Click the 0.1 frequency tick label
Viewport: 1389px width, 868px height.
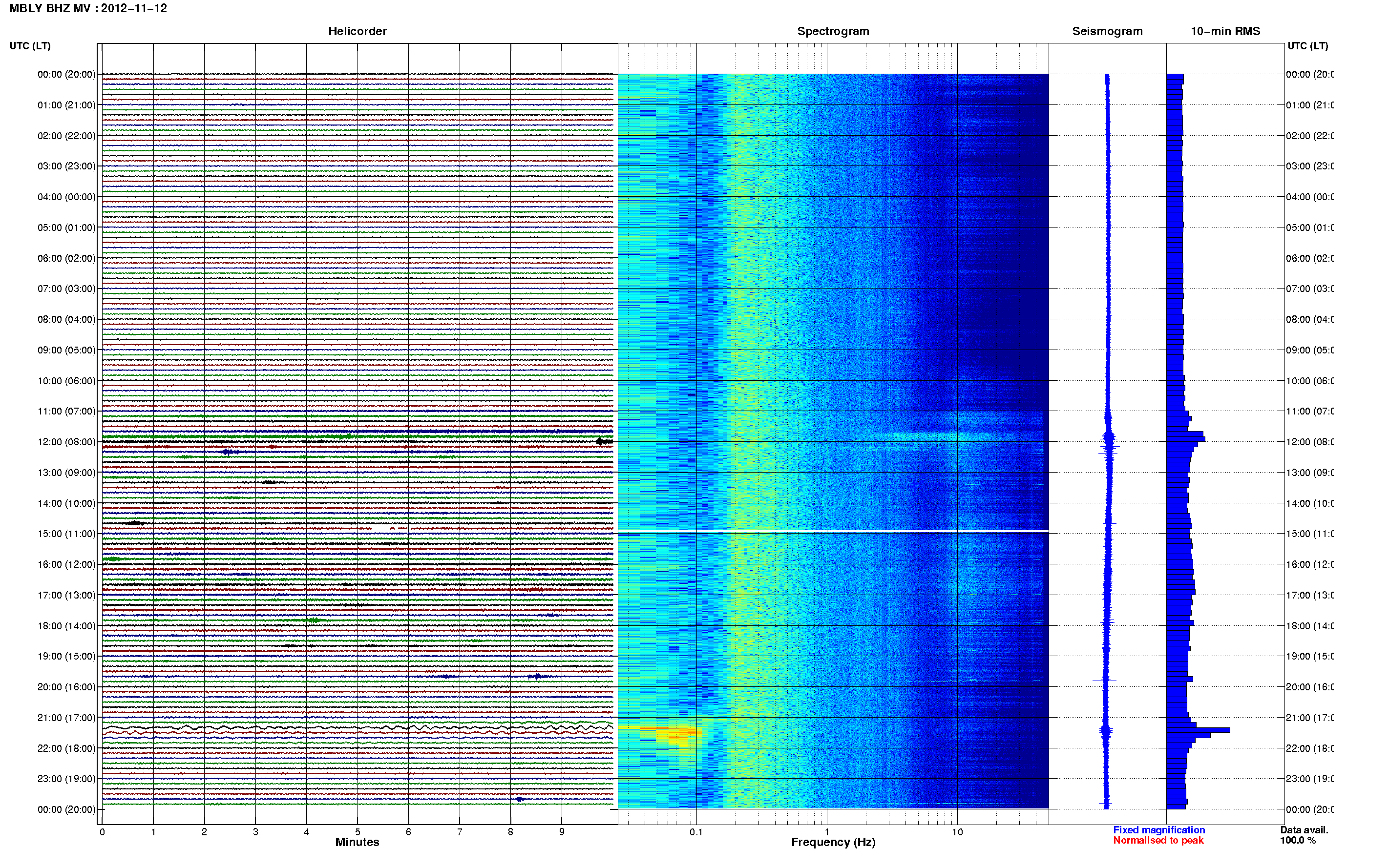[696, 832]
